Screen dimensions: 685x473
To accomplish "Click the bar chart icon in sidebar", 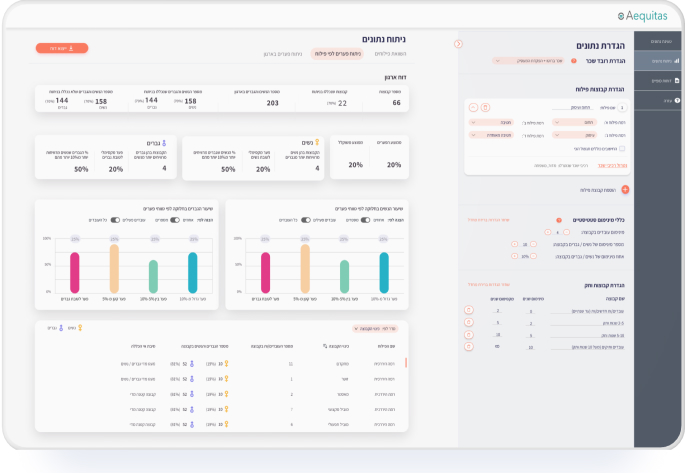I will click(x=677, y=61).
